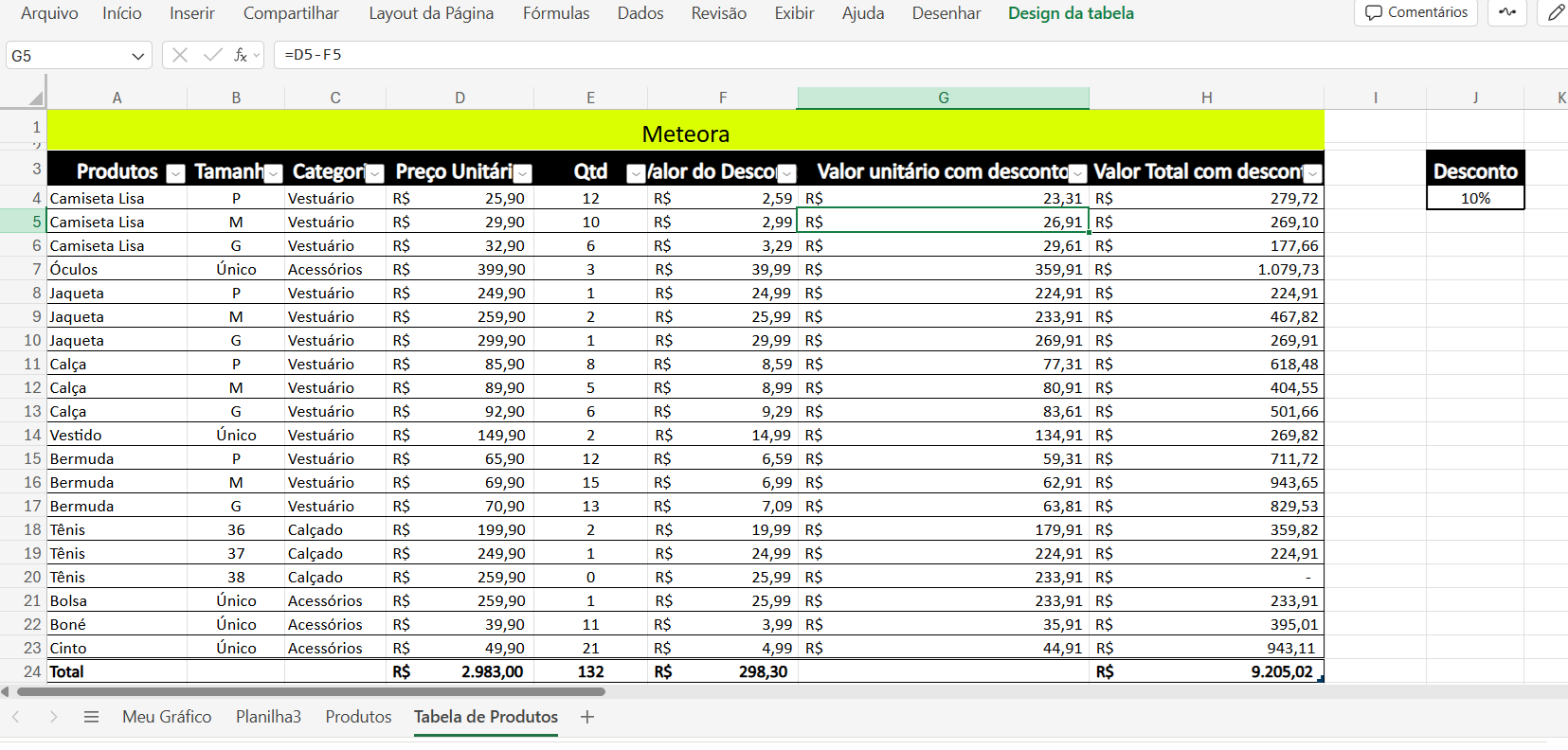1568x750 pixels.
Task: Select row 5 header
Action: pos(23,222)
